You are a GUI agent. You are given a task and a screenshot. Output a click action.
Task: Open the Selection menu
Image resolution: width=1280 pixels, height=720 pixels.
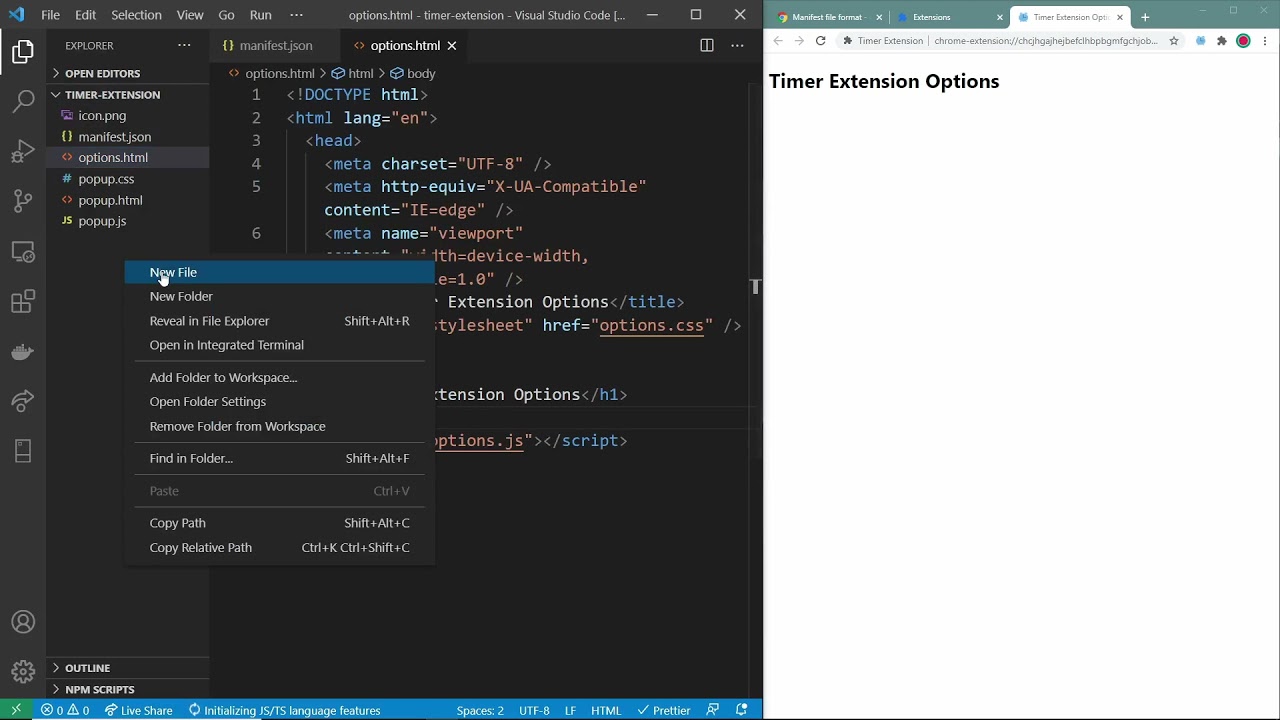(x=136, y=15)
